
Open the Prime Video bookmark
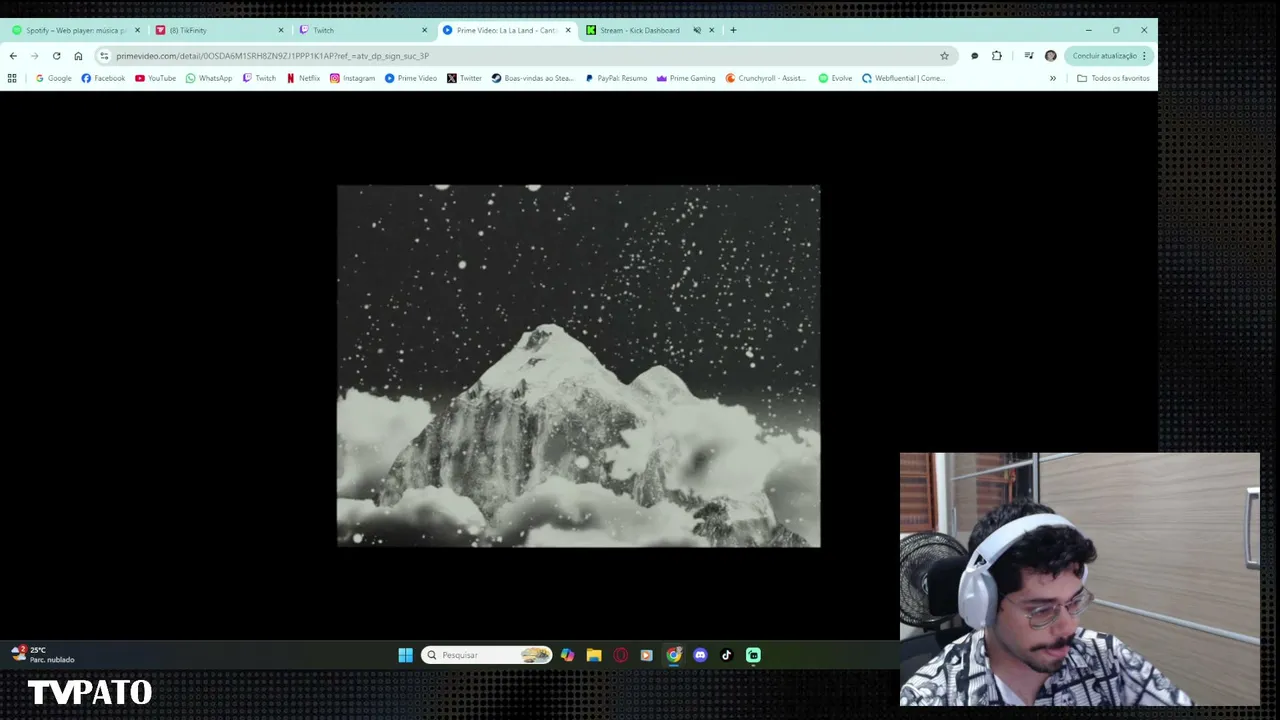[x=411, y=78]
